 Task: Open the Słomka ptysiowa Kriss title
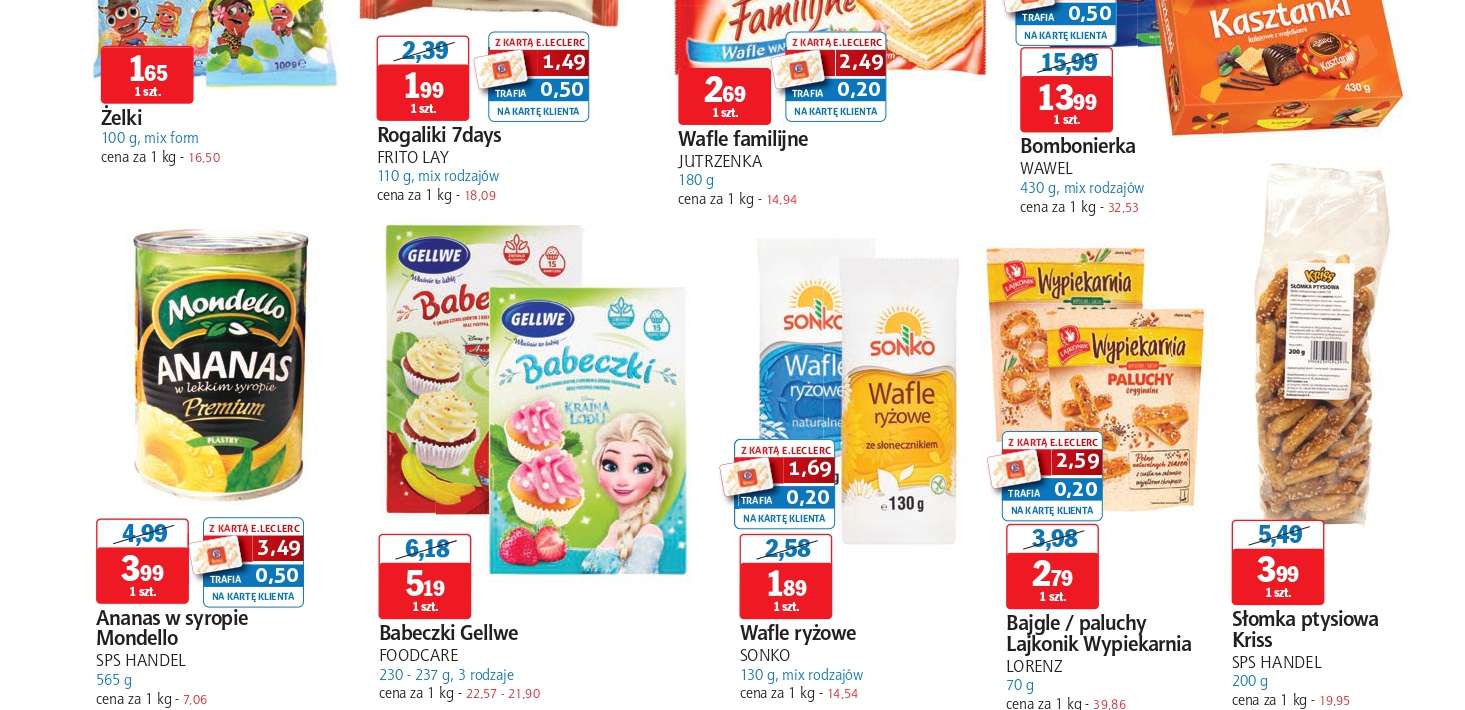(x=1305, y=629)
